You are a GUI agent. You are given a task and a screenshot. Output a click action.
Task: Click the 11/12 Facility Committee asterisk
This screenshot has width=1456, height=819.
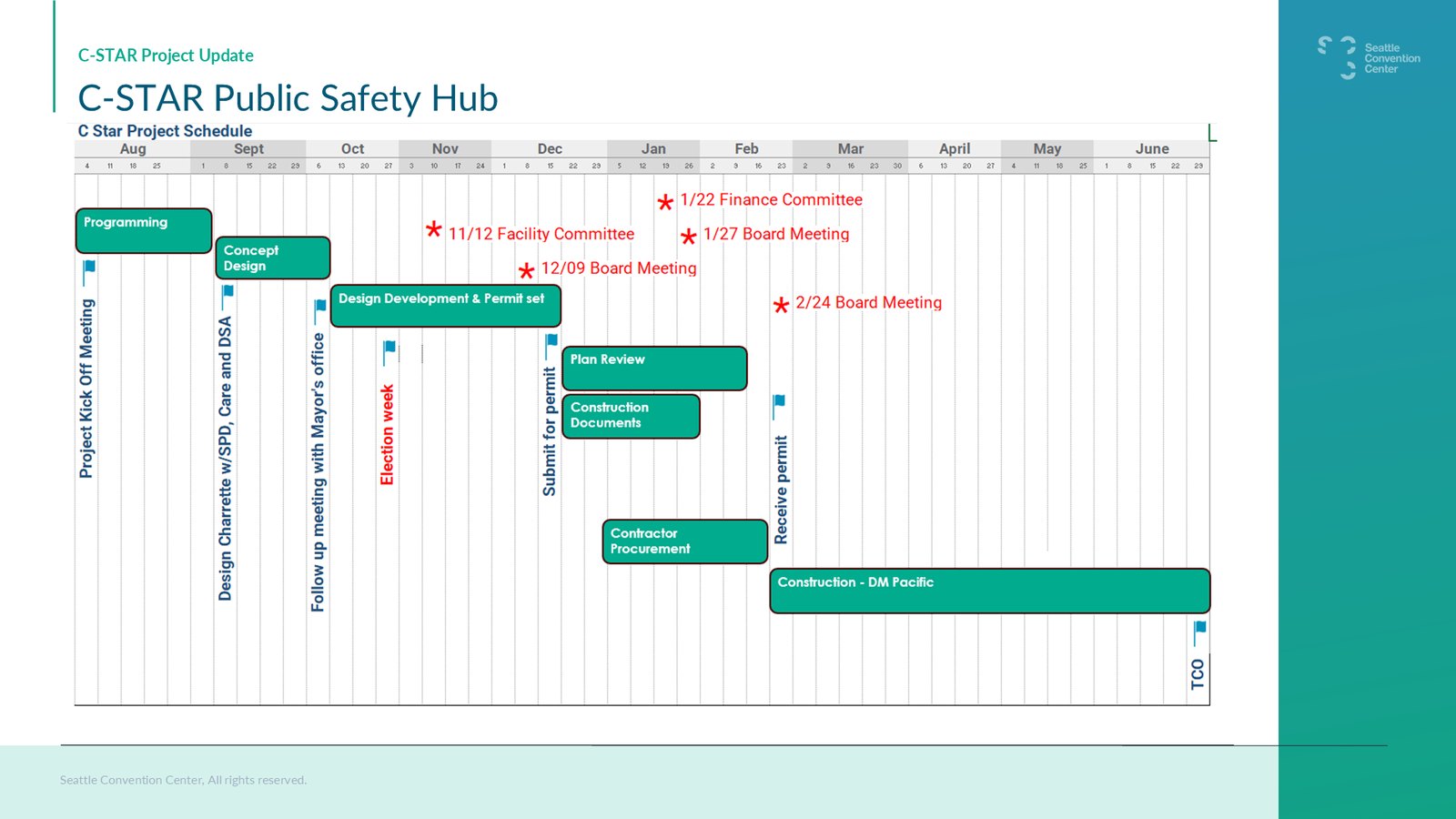[434, 229]
